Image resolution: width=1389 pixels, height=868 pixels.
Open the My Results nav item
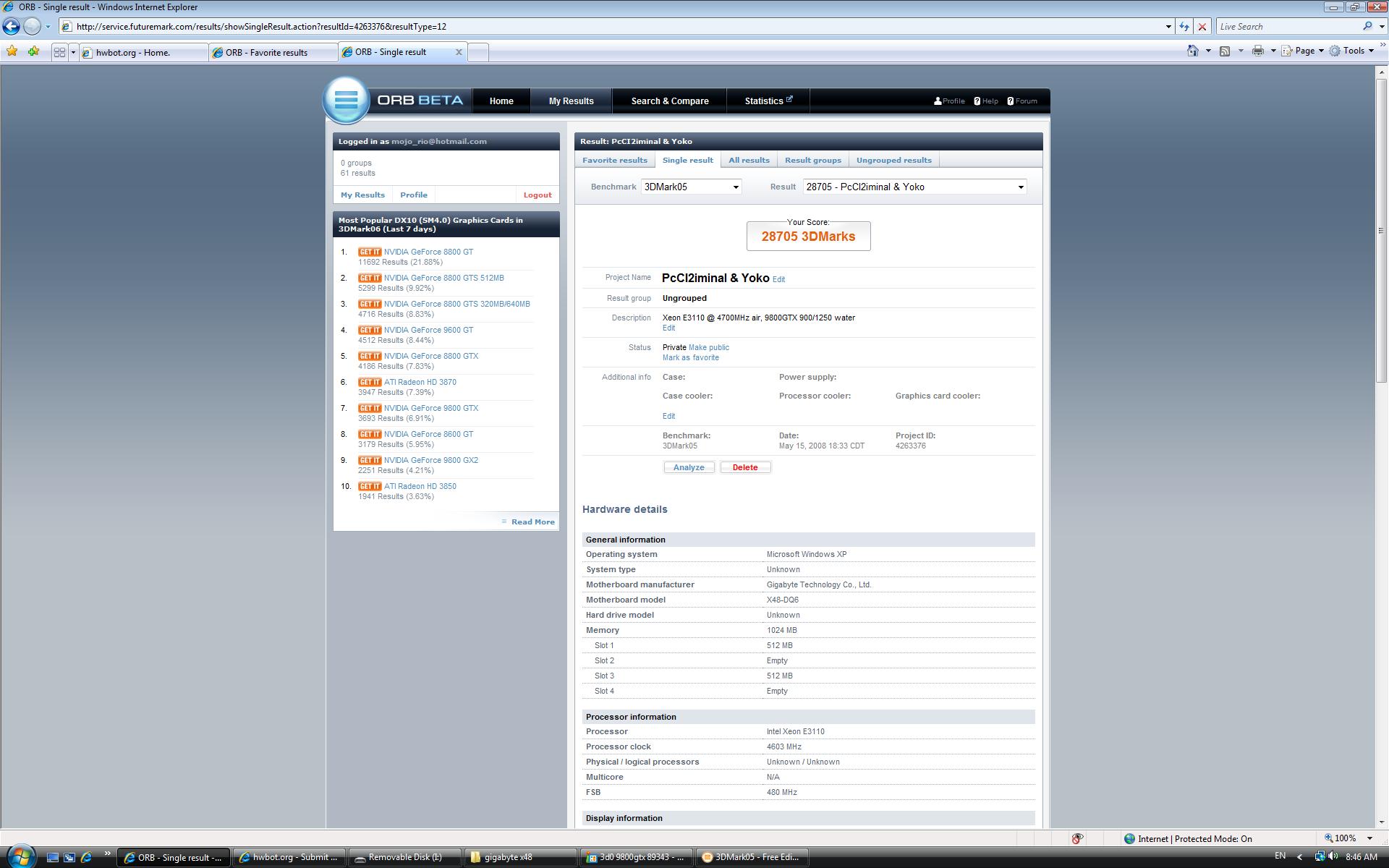tap(571, 101)
